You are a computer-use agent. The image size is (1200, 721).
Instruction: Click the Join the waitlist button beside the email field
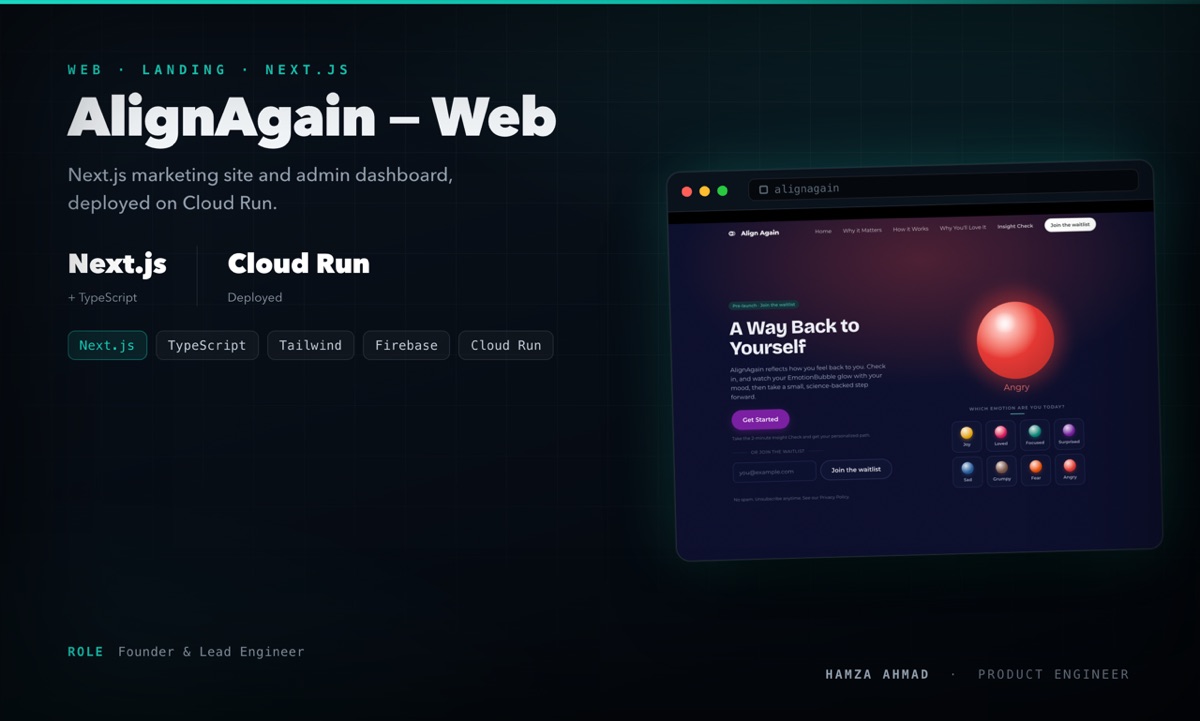click(x=856, y=469)
